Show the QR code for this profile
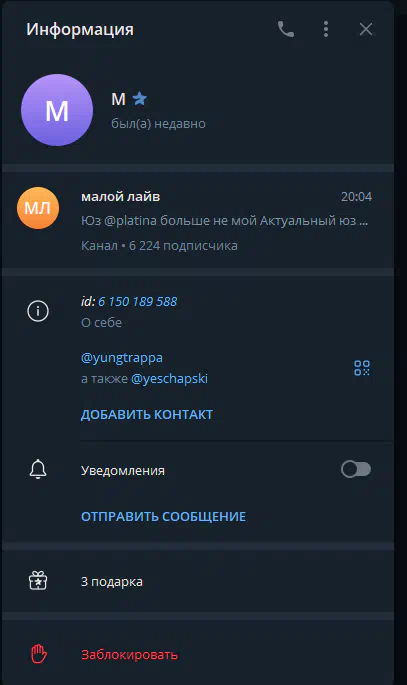This screenshot has width=407, height=685. point(362,368)
